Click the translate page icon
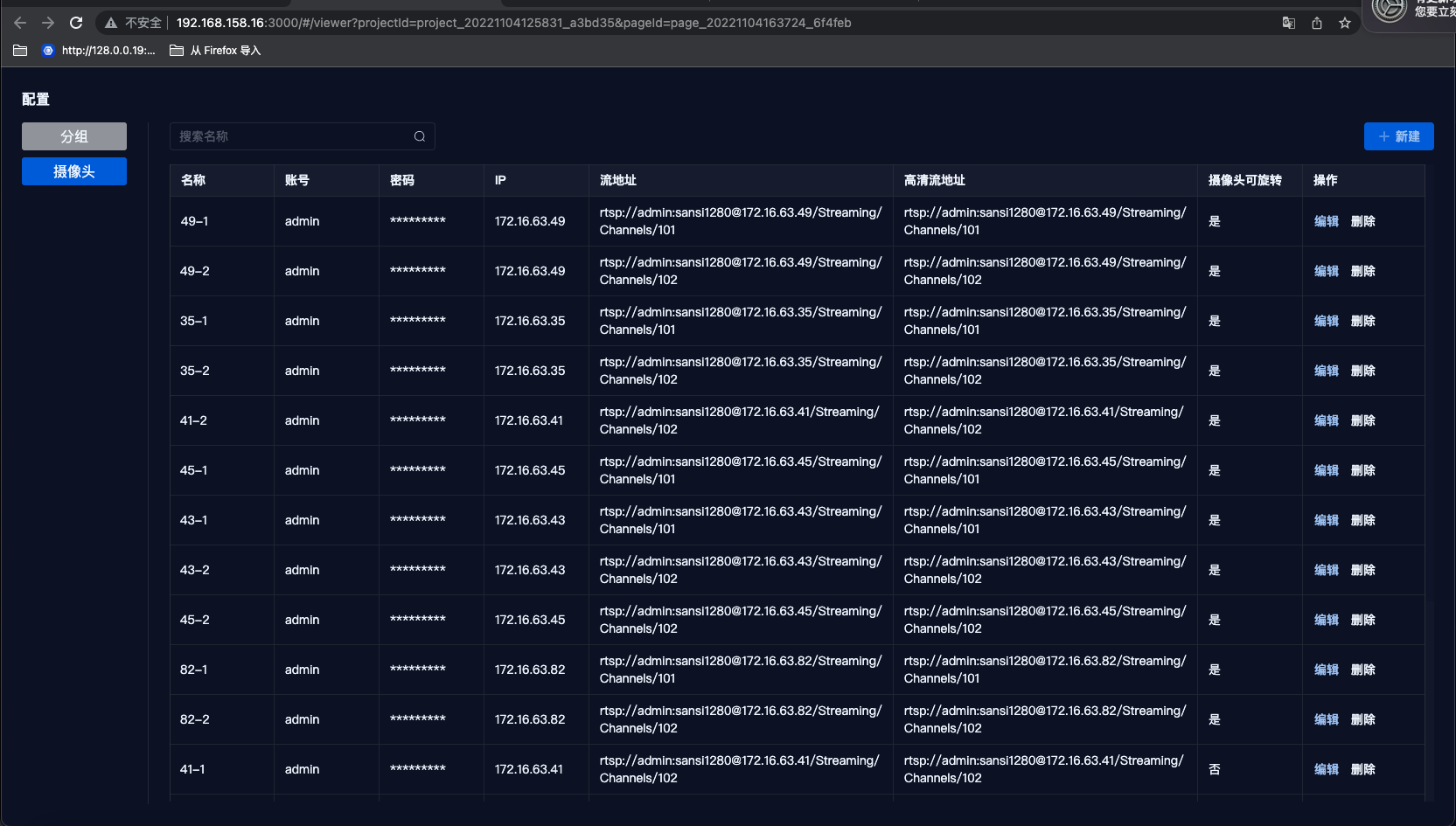Image resolution: width=1456 pixels, height=826 pixels. pos(1289,23)
